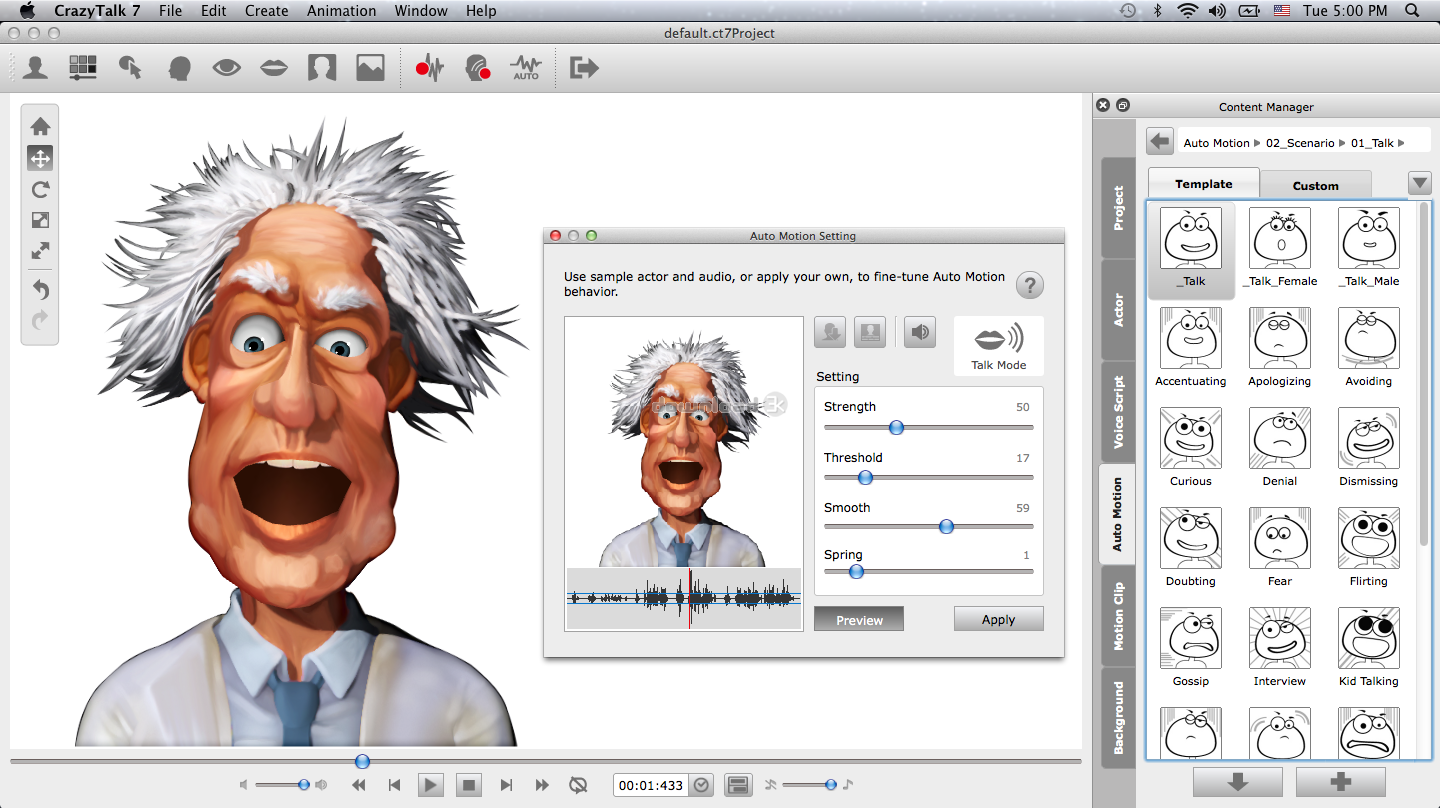The image size is (1440, 808).
Task: Open the head profile settings icon
Action: pos(179,68)
